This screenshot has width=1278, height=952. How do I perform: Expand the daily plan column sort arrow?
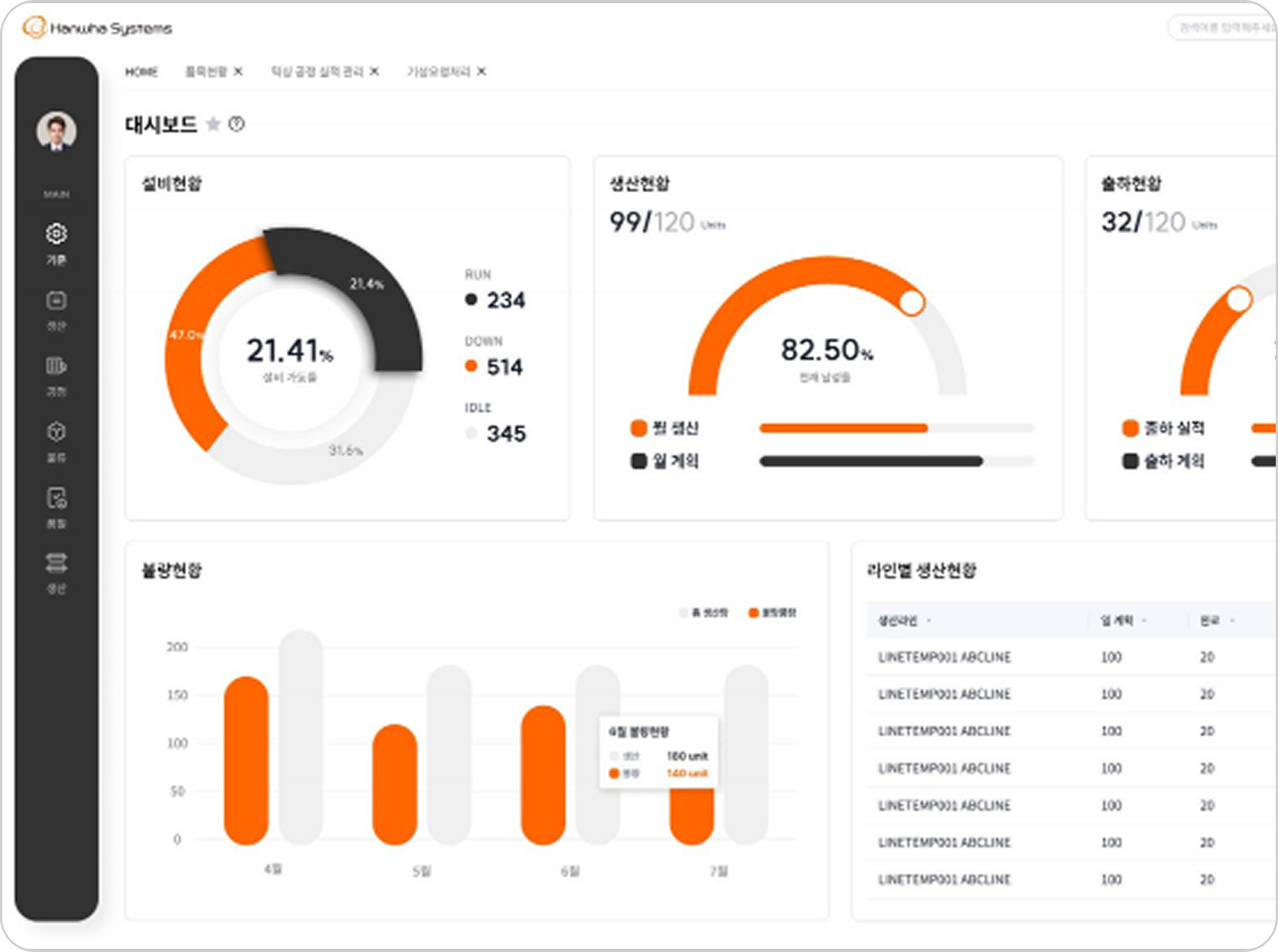coord(1144,621)
